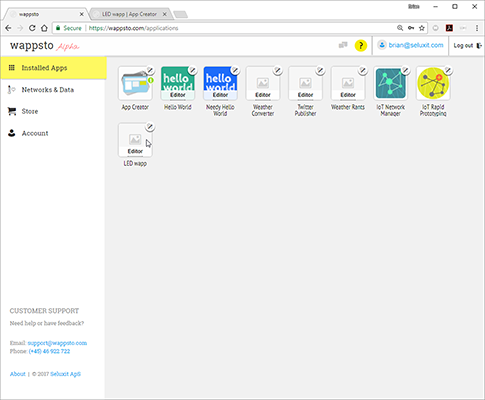
Task: Open the Account section
Action: click(54, 133)
